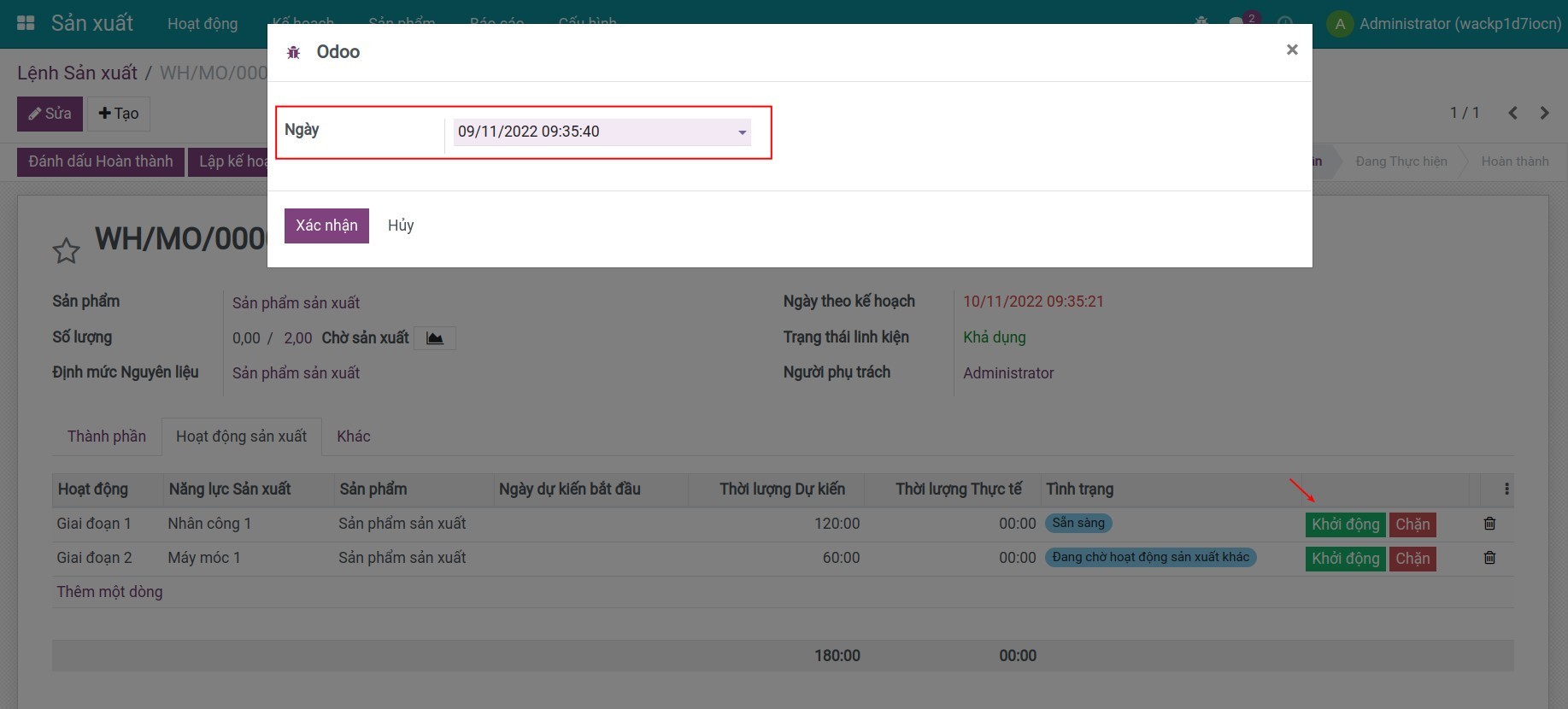Open column options kebab menu in table
The height and width of the screenshot is (709, 1568).
click(1506, 489)
